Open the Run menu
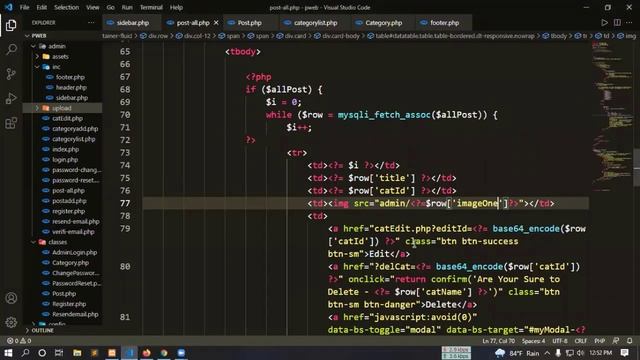640x360 pixels. click(x=127, y=7)
